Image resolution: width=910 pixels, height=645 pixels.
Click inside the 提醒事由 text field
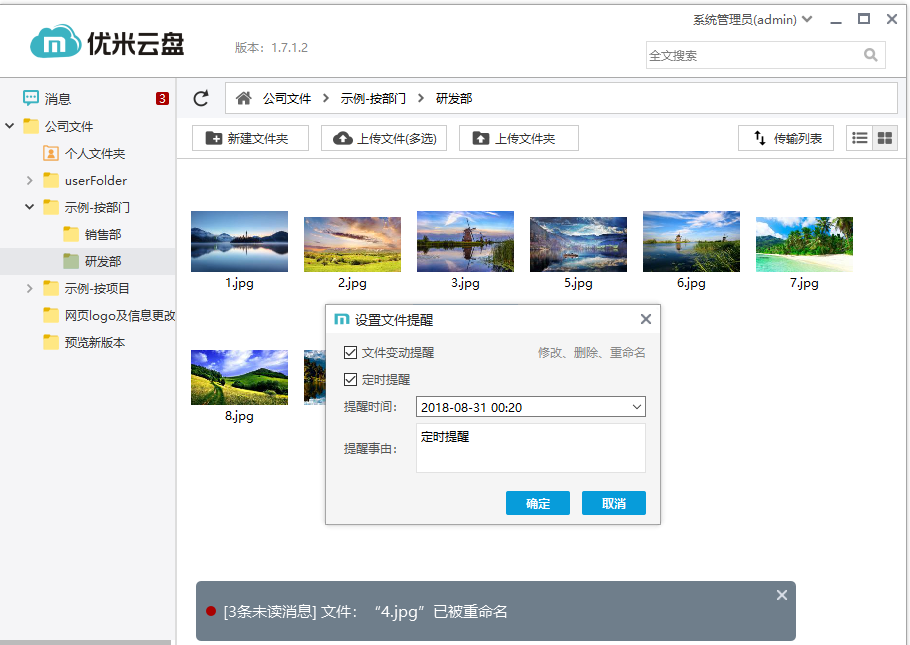530,448
